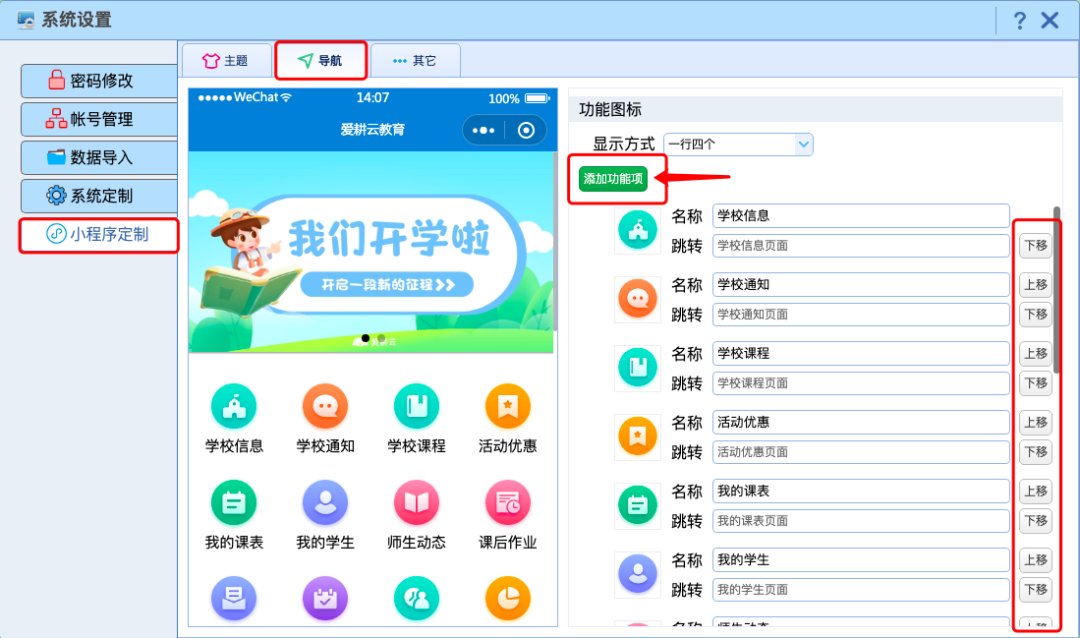Viewport: 1080px width, 638px height.
Task: Click the 我的课表 calendar icon
Action: [x=233, y=503]
